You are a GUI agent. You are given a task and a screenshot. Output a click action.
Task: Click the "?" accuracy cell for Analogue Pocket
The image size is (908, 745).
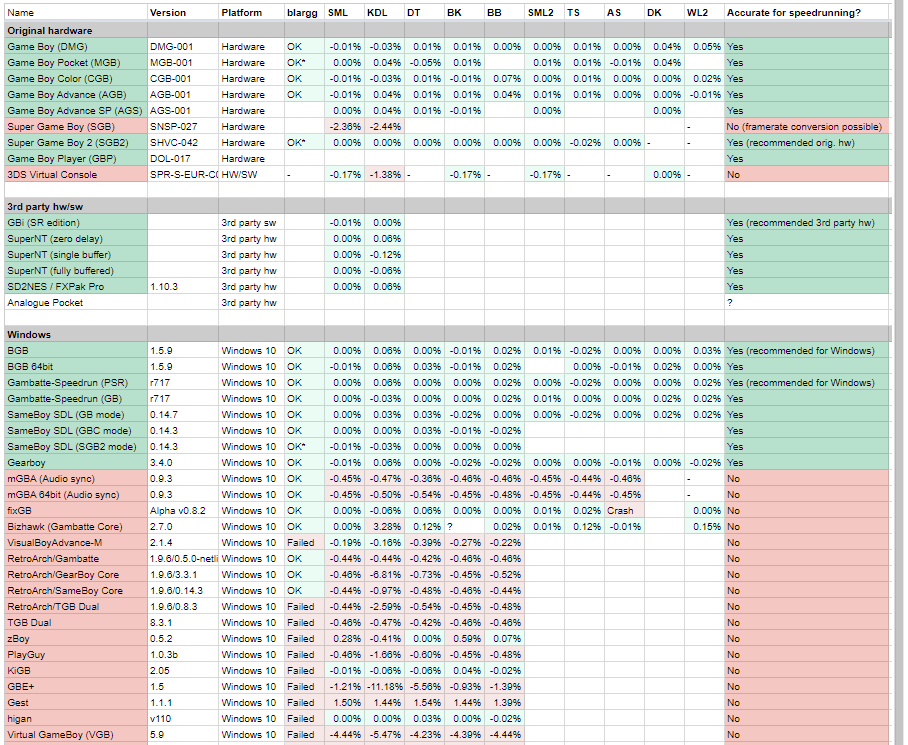[807, 302]
